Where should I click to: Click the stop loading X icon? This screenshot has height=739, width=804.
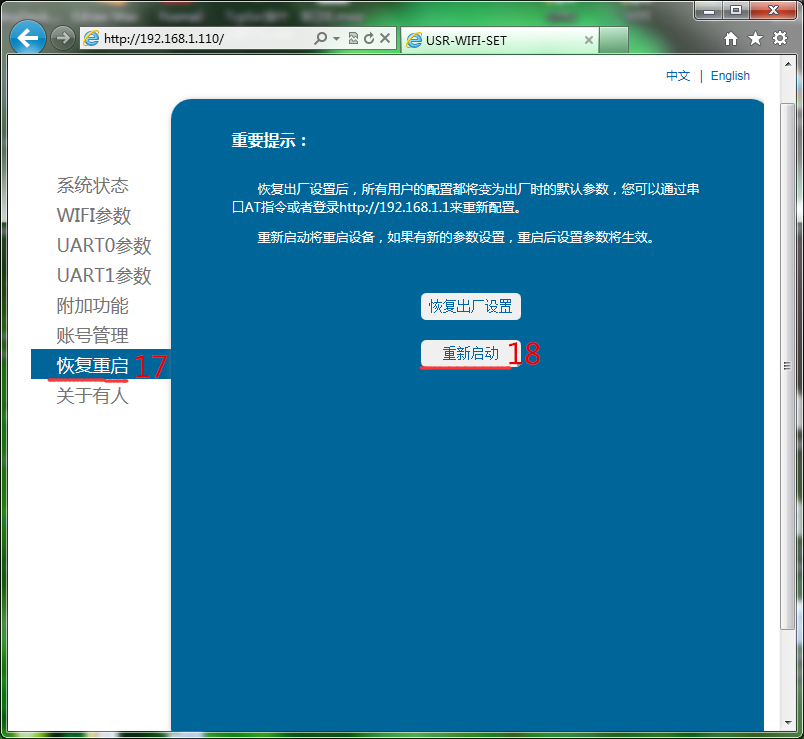(385, 39)
